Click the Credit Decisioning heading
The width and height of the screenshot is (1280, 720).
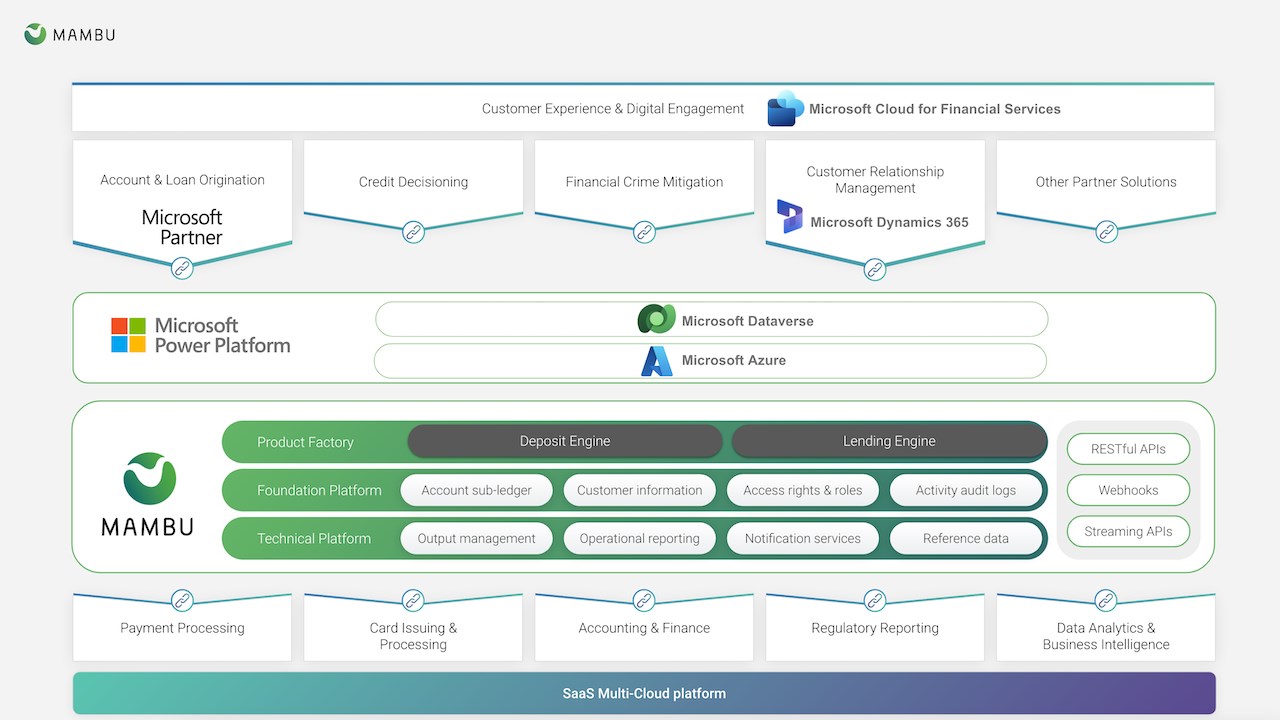point(413,182)
